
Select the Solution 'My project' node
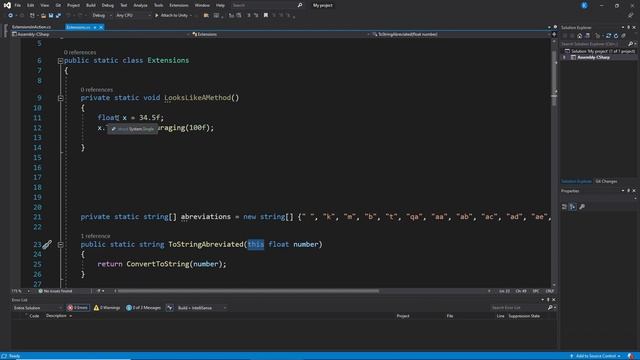tap(600, 51)
